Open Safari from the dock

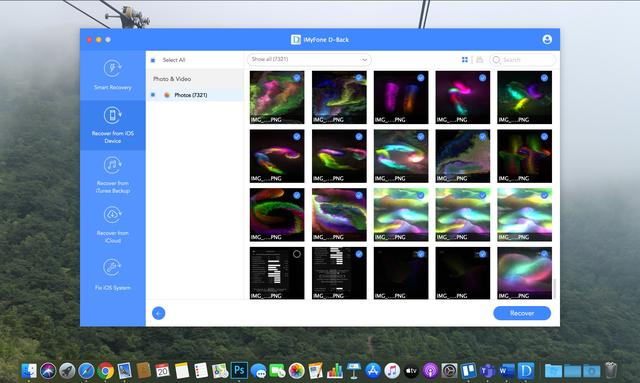tap(86, 371)
